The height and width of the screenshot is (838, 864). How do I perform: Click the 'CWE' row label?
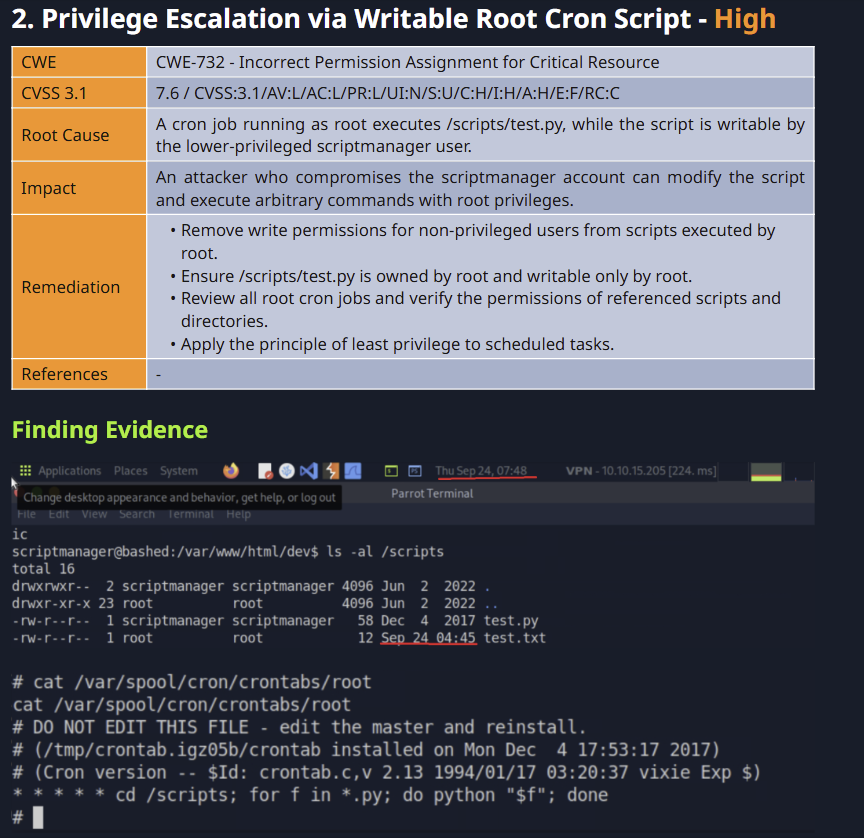tap(79, 62)
